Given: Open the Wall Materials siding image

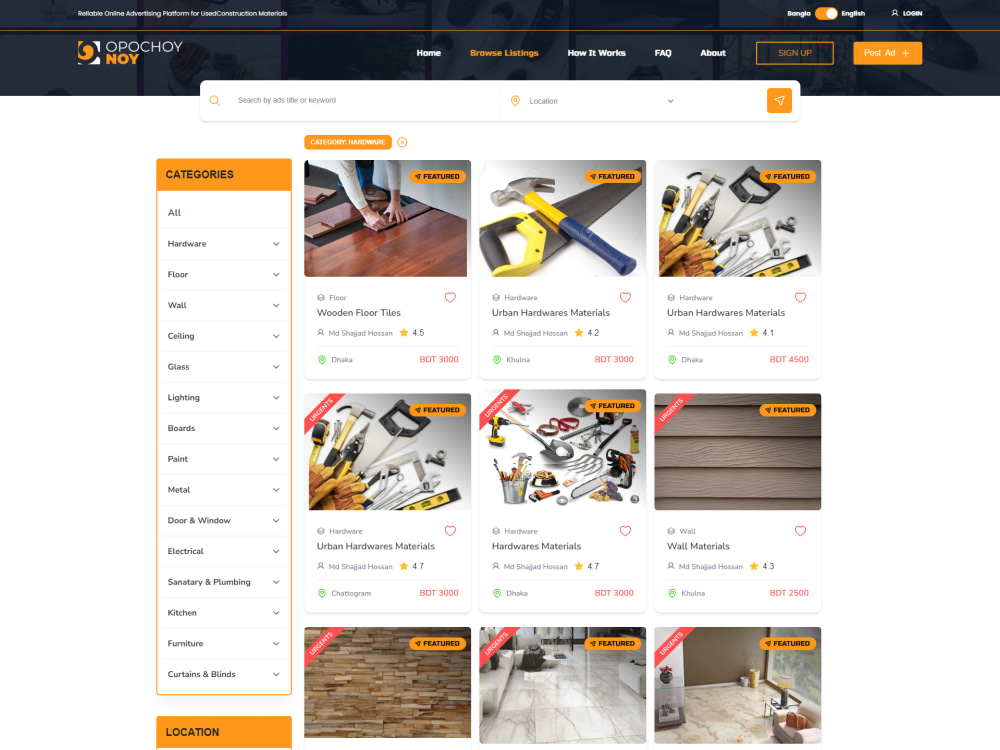Looking at the screenshot, I should click(737, 452).
